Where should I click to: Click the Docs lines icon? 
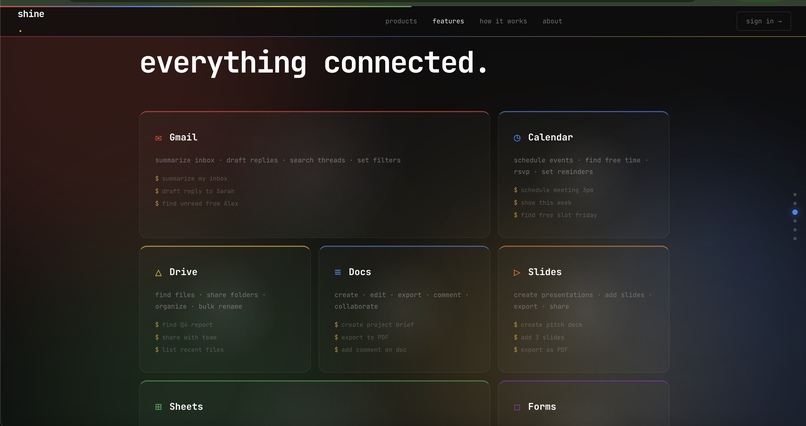point(338,272)
